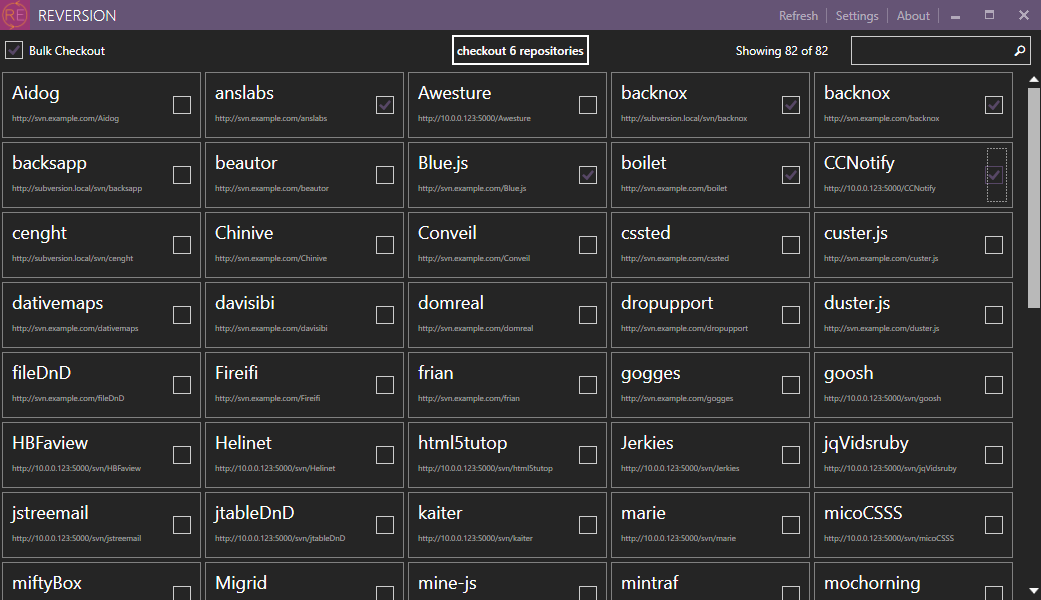Click the scrollbar up arrow
The width and height of the screenshot is (1041, 600).
point(1034,80)
